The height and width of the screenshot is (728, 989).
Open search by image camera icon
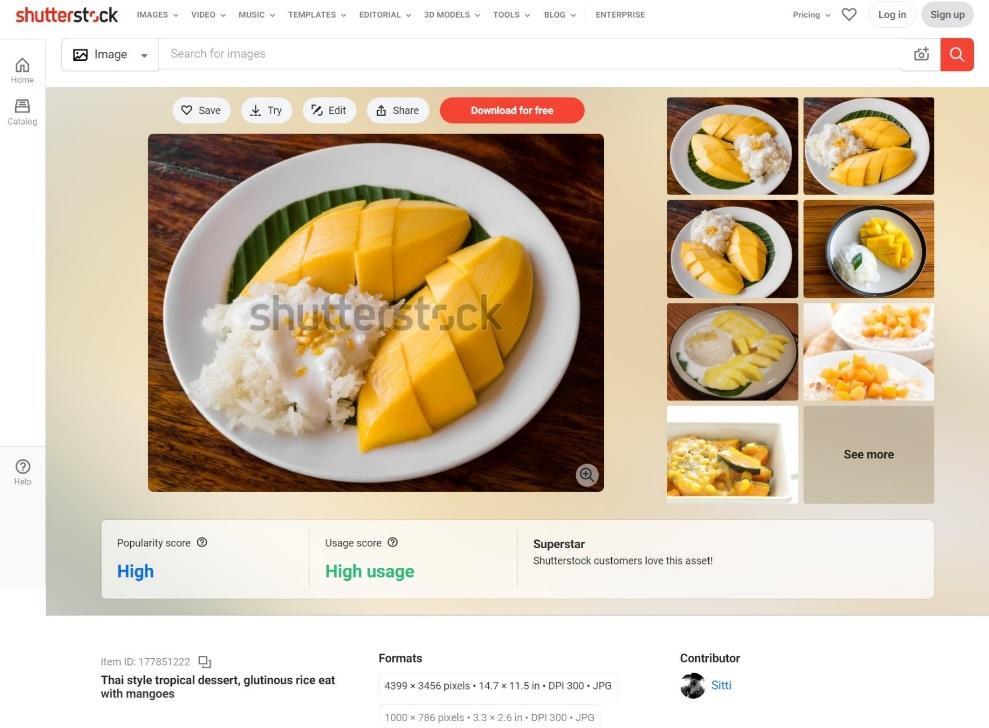(922, 54)
